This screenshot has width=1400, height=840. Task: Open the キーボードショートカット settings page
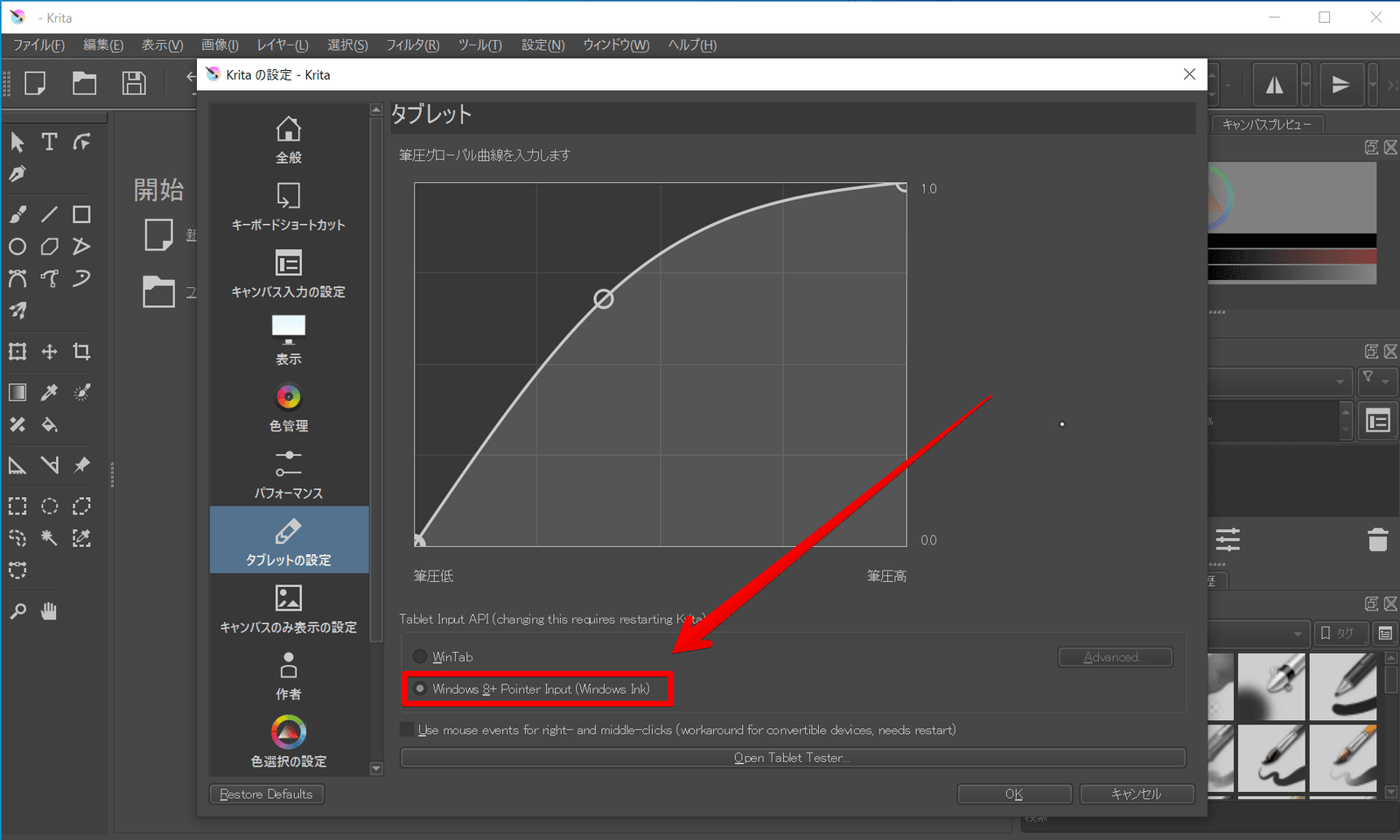tap(289, 206)
